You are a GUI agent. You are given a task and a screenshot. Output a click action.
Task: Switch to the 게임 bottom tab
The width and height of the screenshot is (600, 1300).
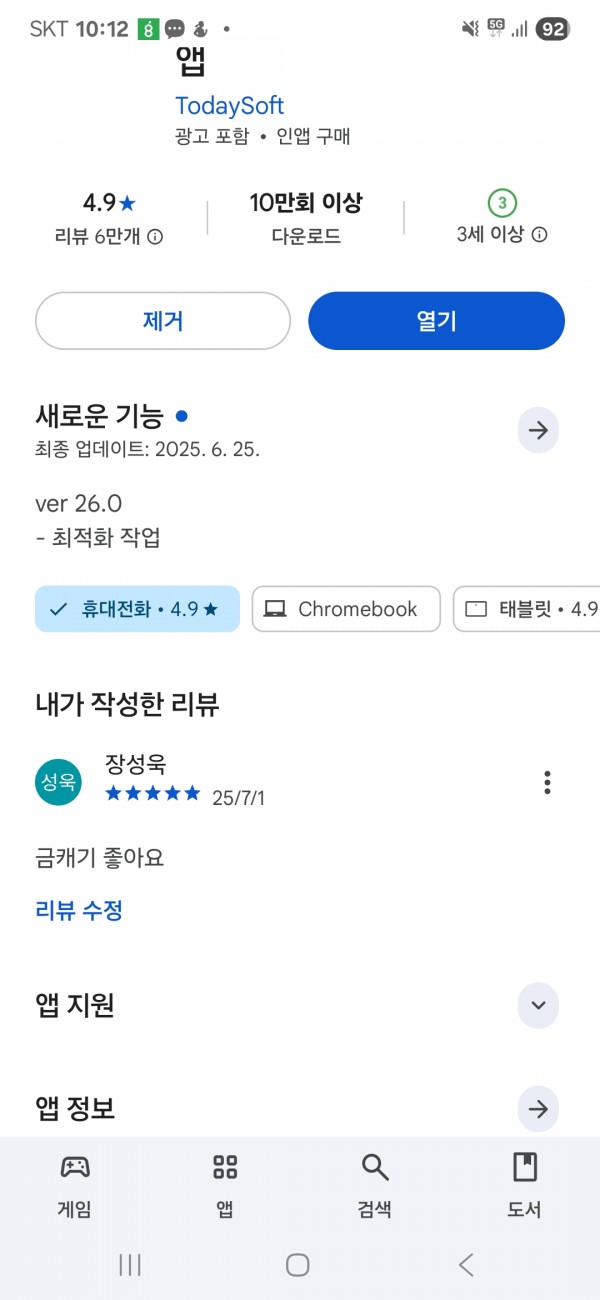pyautogui.click(x=75, y=1186)
